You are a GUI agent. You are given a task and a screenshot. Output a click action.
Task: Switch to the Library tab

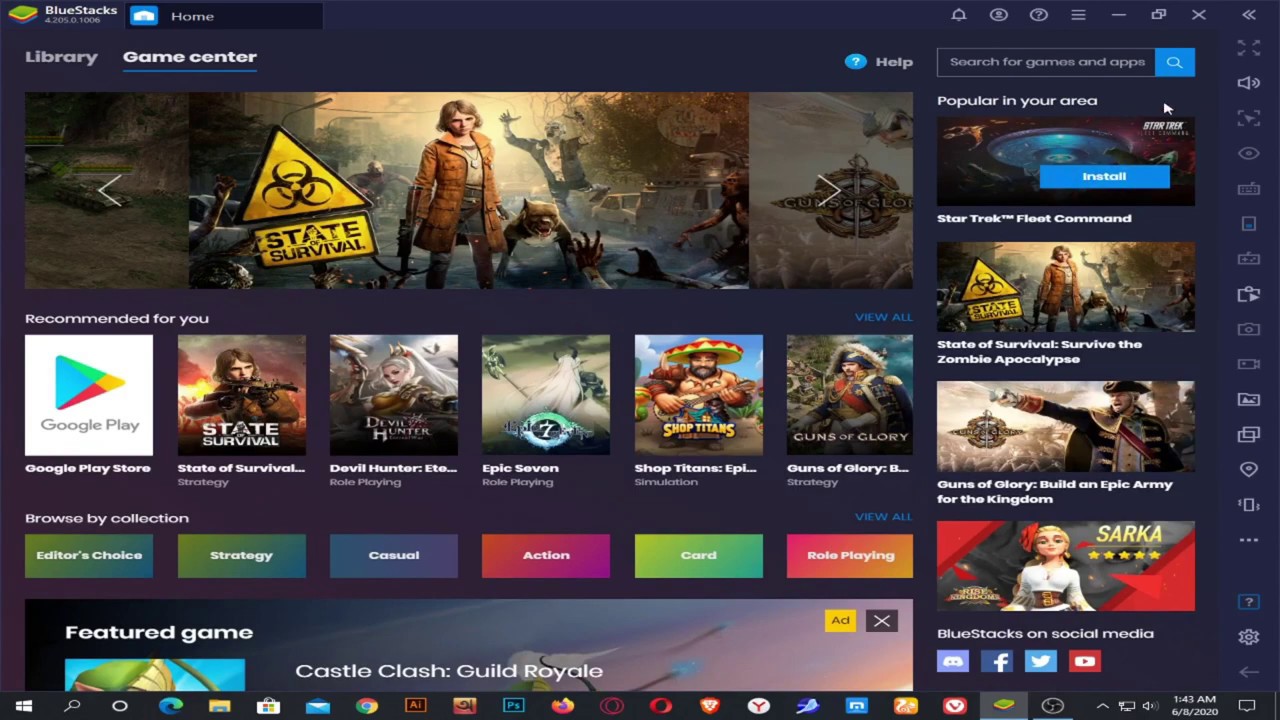[61, 57]
